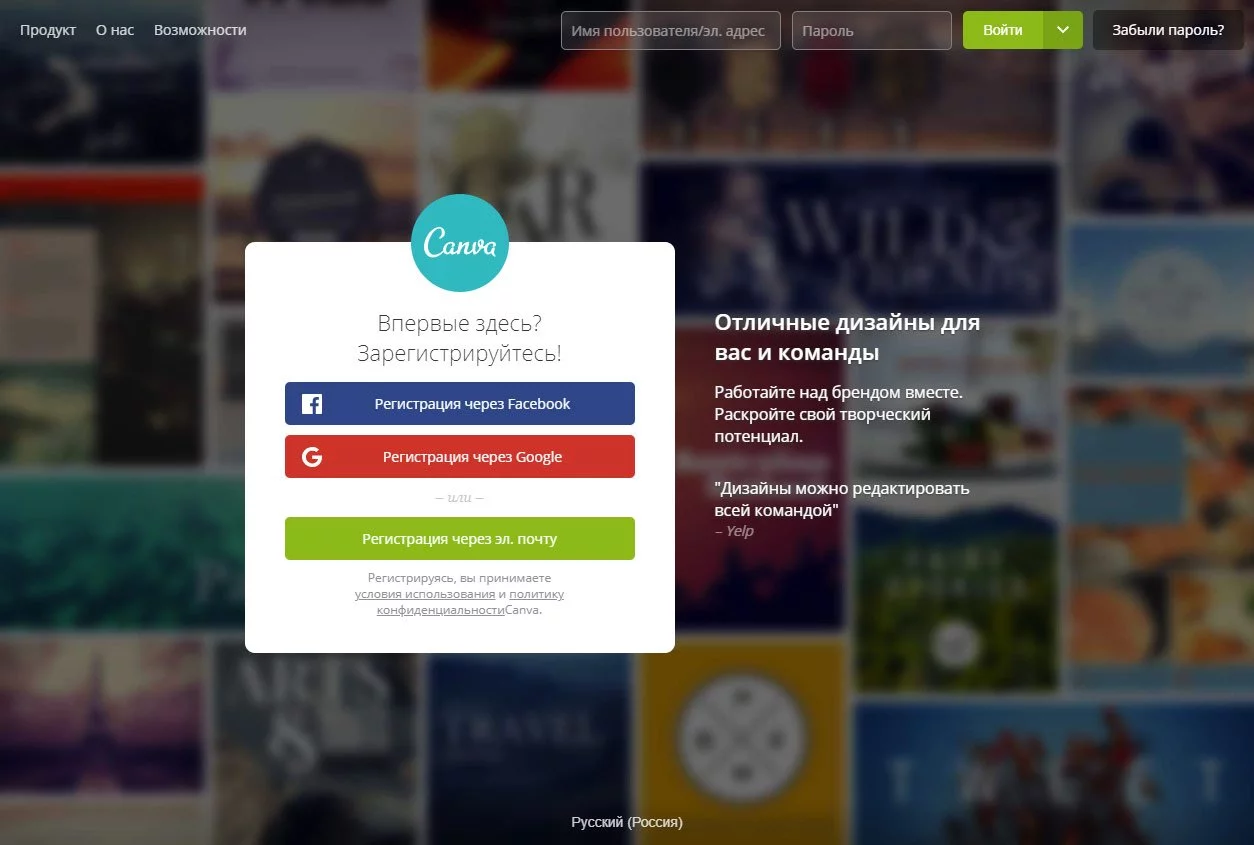This screenshot has height=845, width=1254.
Task: Click the Canva logo circle
Action: tap(460, 243)
